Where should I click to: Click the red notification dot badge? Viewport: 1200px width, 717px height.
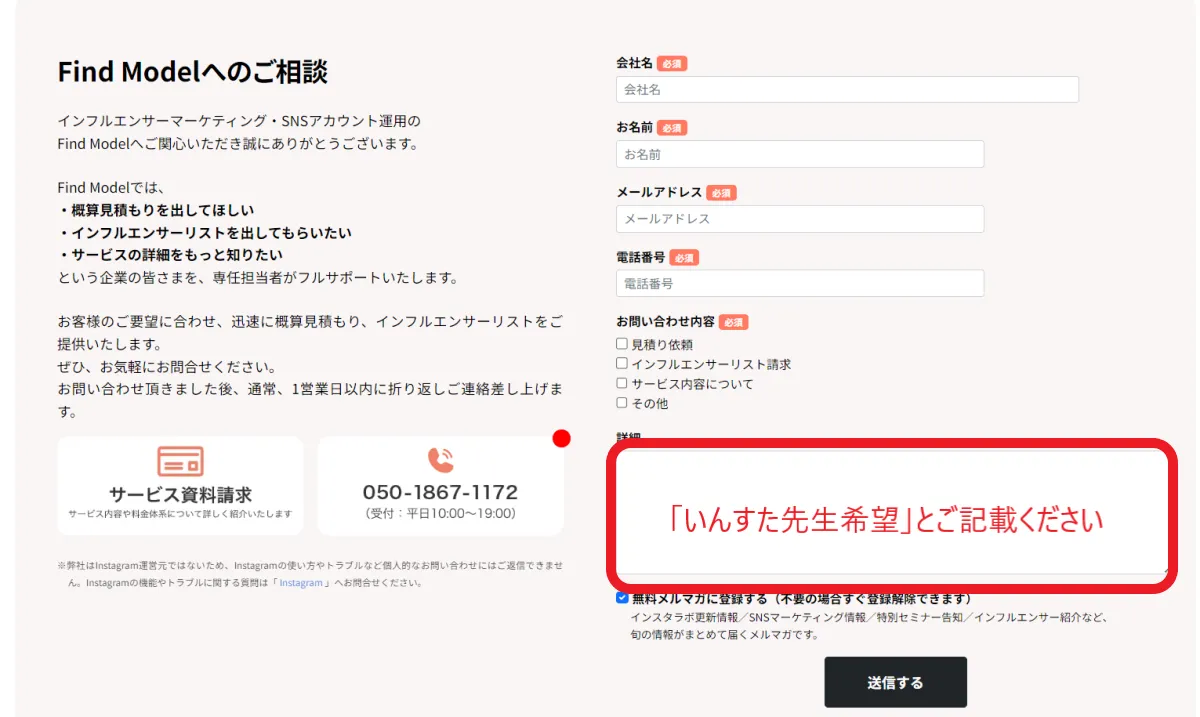coord(561,438)
